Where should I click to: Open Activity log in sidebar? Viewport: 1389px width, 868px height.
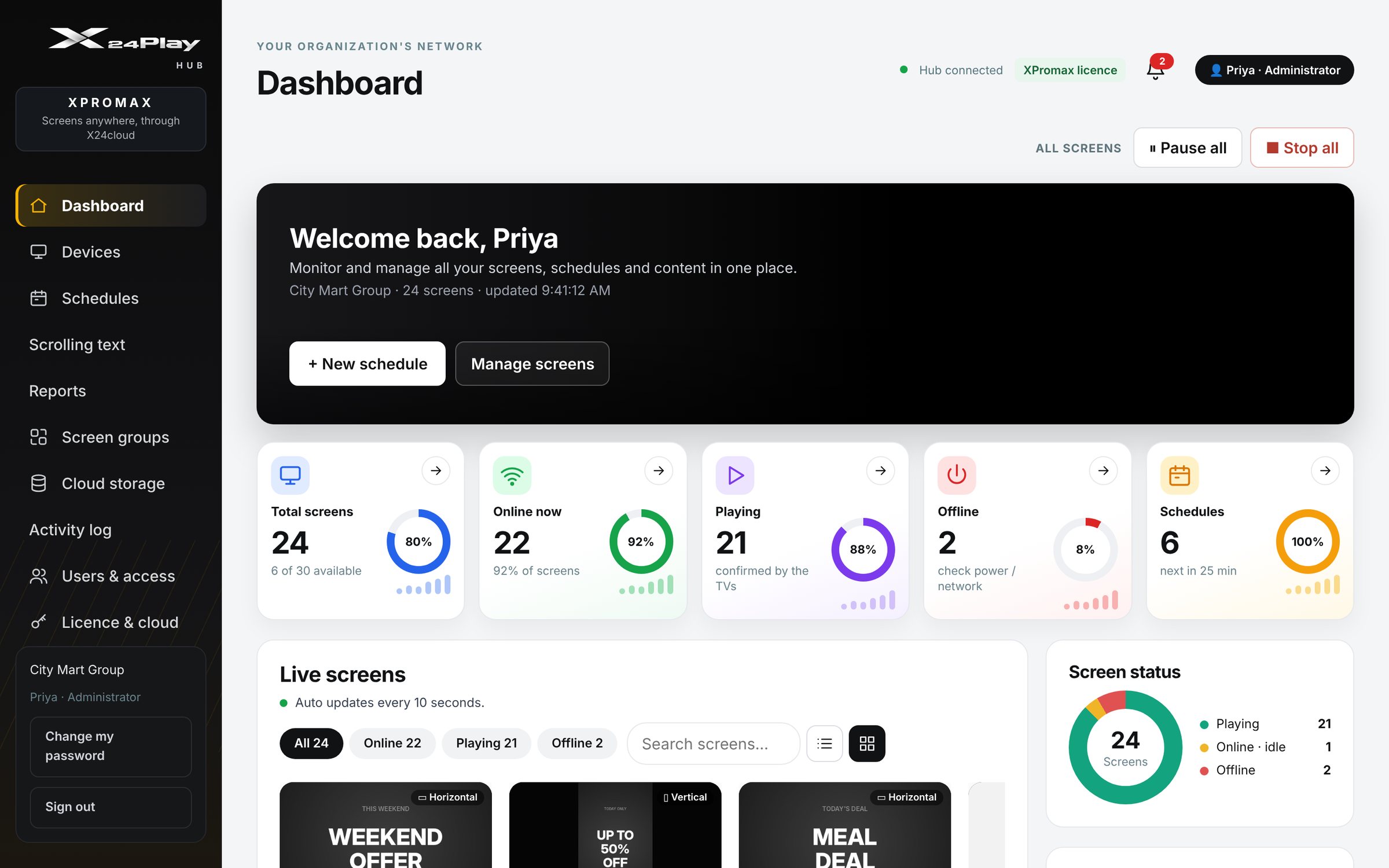(111, 529)
